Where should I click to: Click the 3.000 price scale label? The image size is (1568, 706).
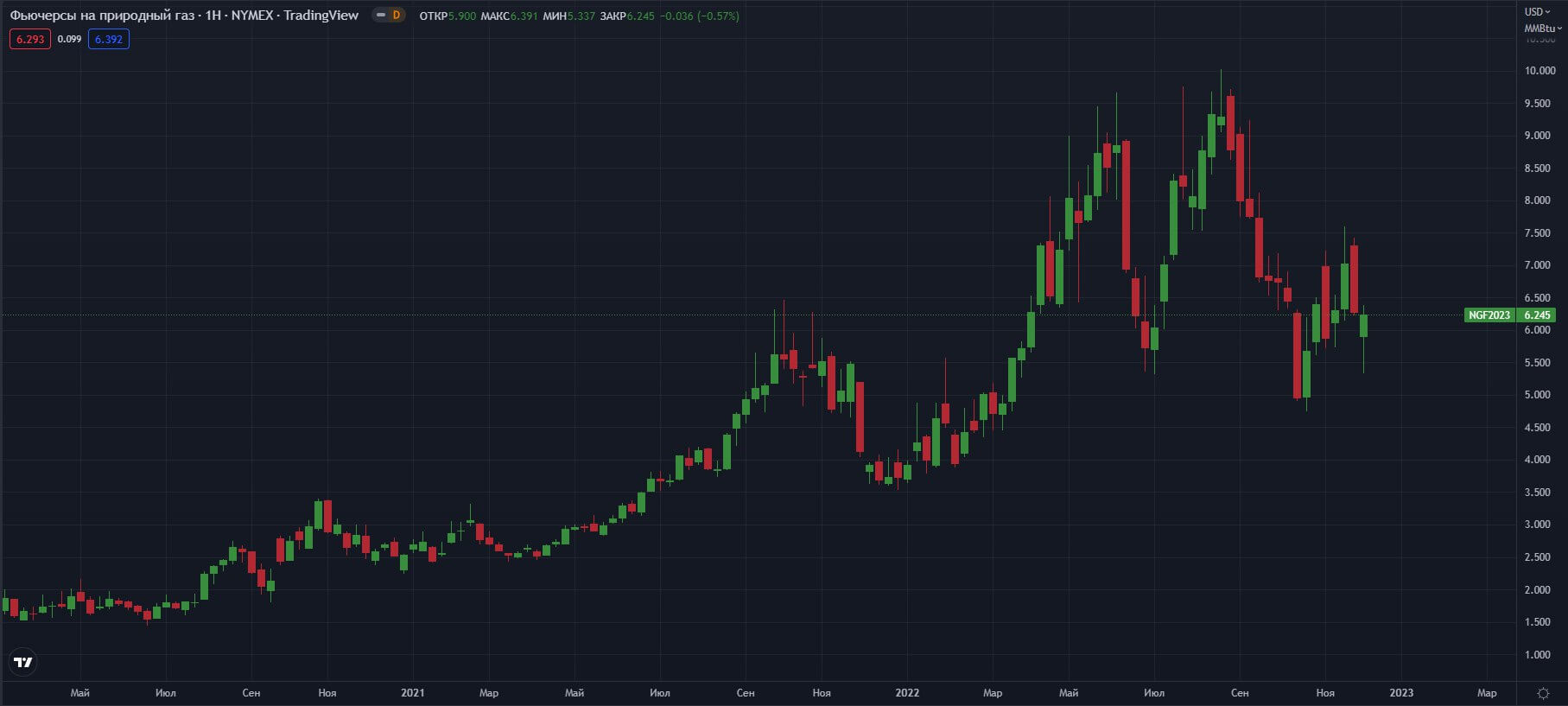pyautogui.click(x=1538, y=525)
